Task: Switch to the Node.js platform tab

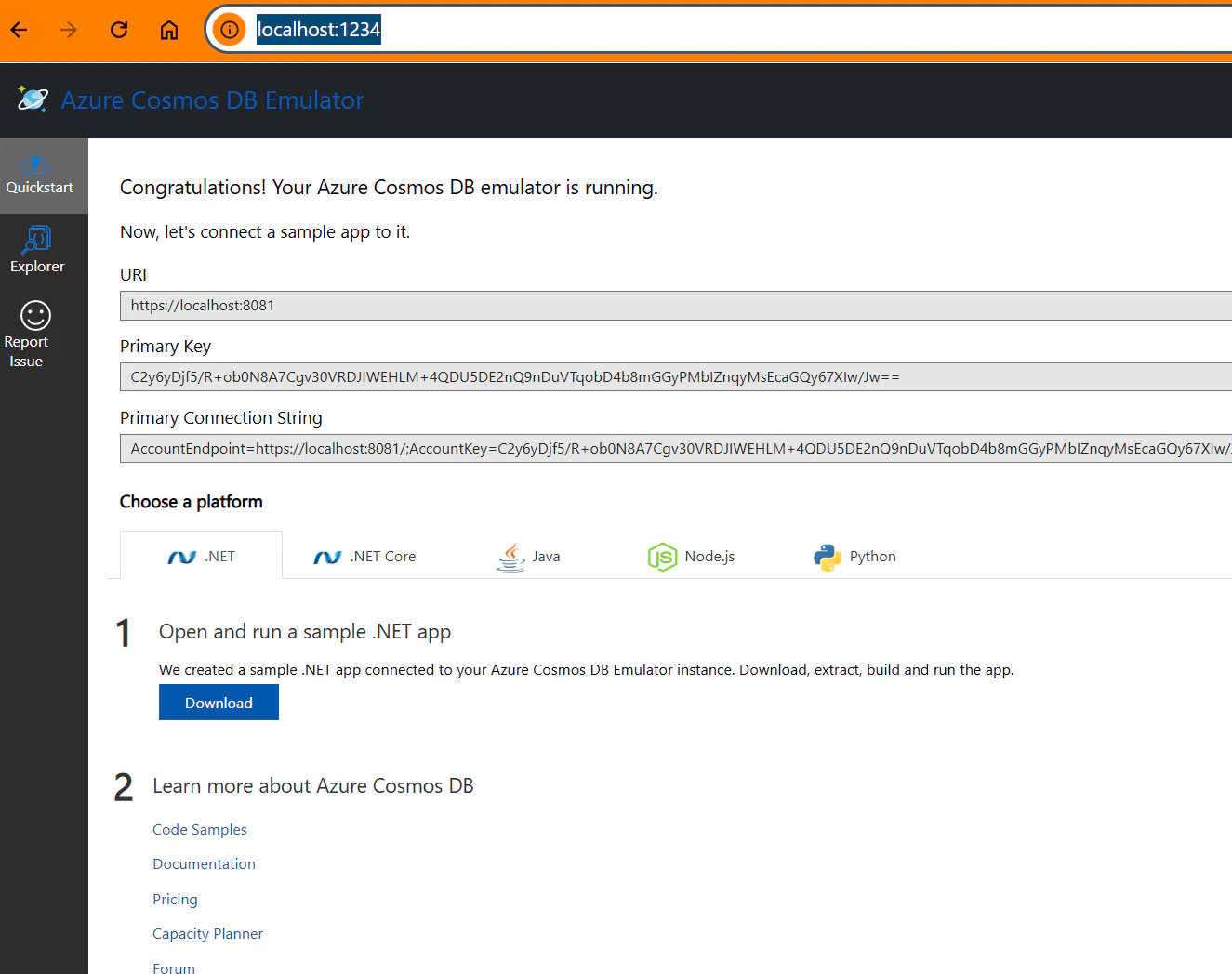Action: coord(691,557)
